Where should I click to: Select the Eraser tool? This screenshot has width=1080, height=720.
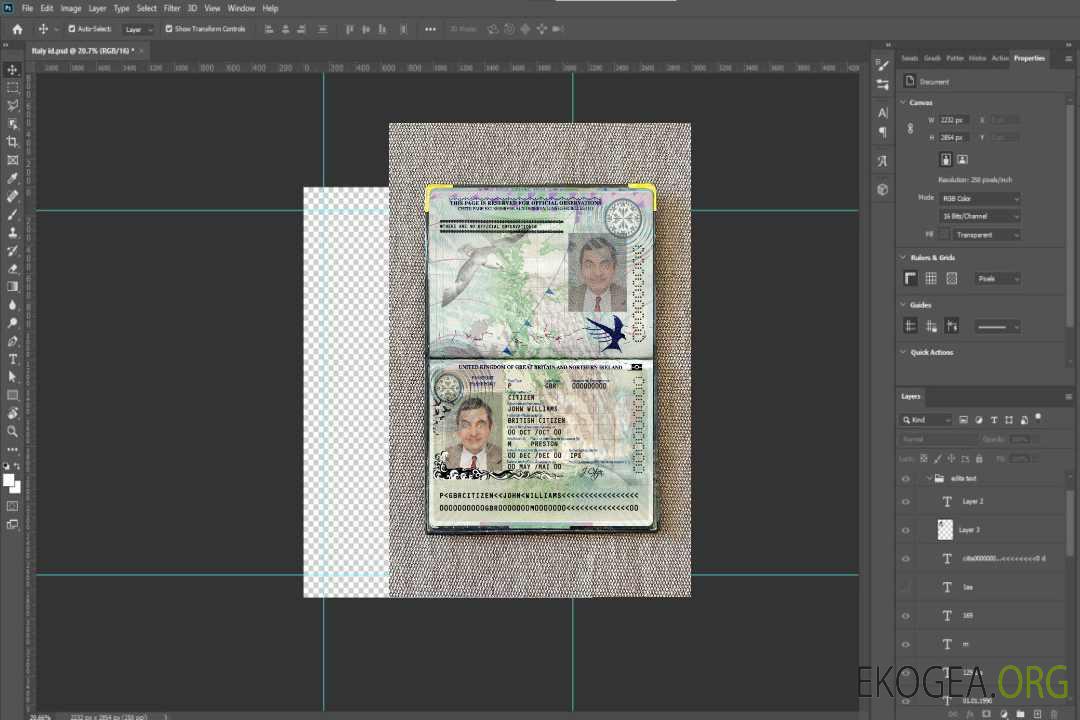coord(12,269)
